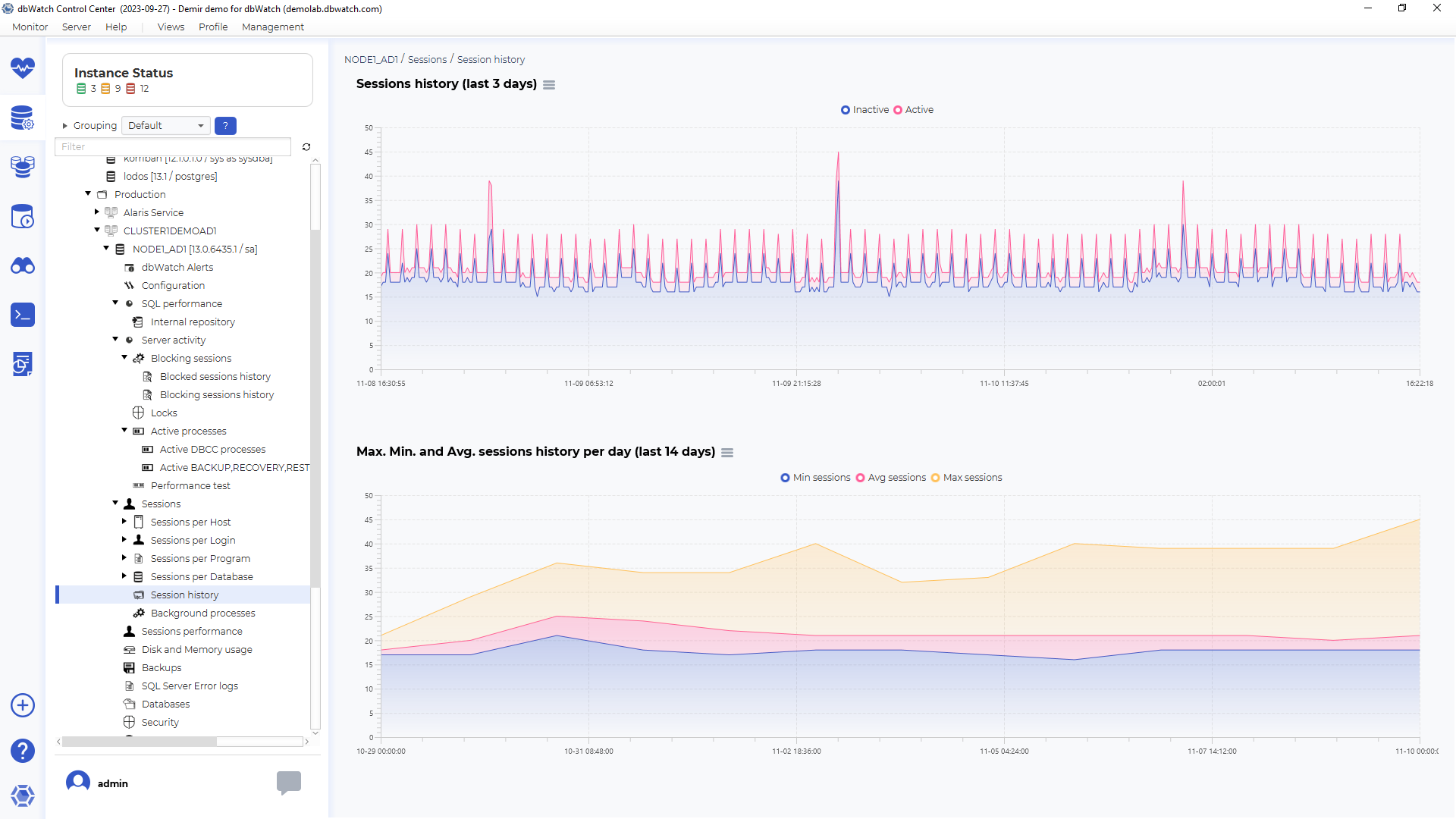This screenshot has width=1456, height=819.
Task: Refresh the instance tree with the reload icon
Action: click(306, 147)
